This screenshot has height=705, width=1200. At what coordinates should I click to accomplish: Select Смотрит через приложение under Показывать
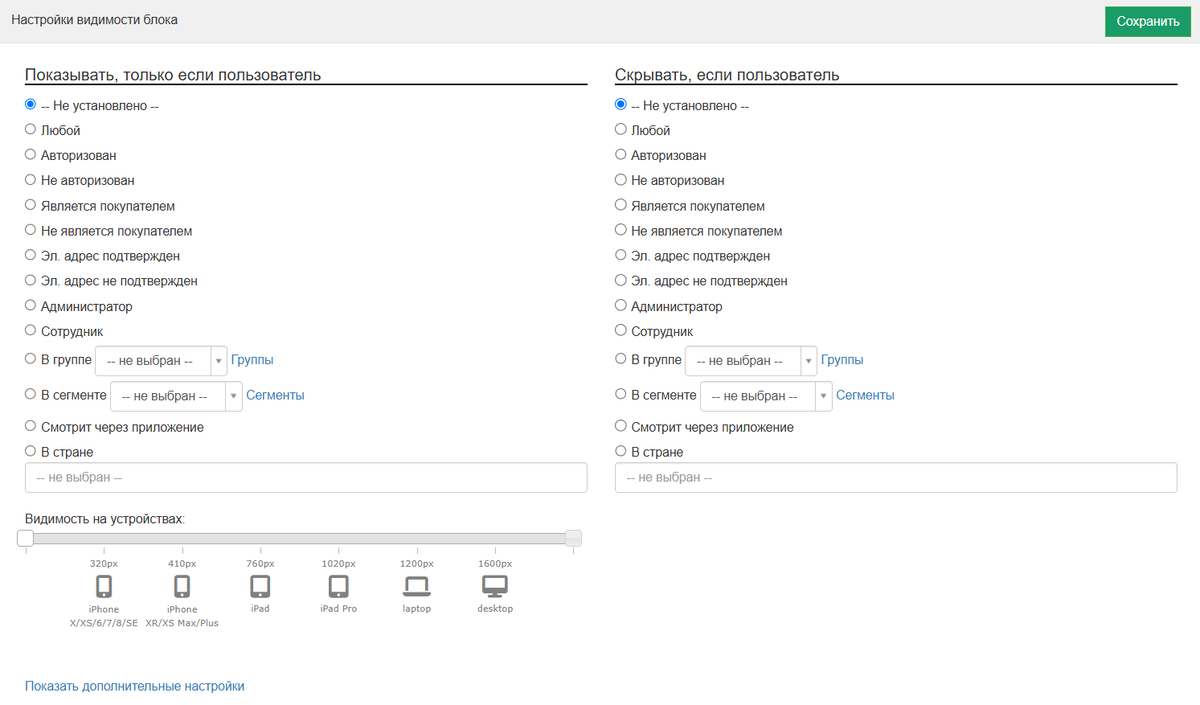(x=30, y=426)
